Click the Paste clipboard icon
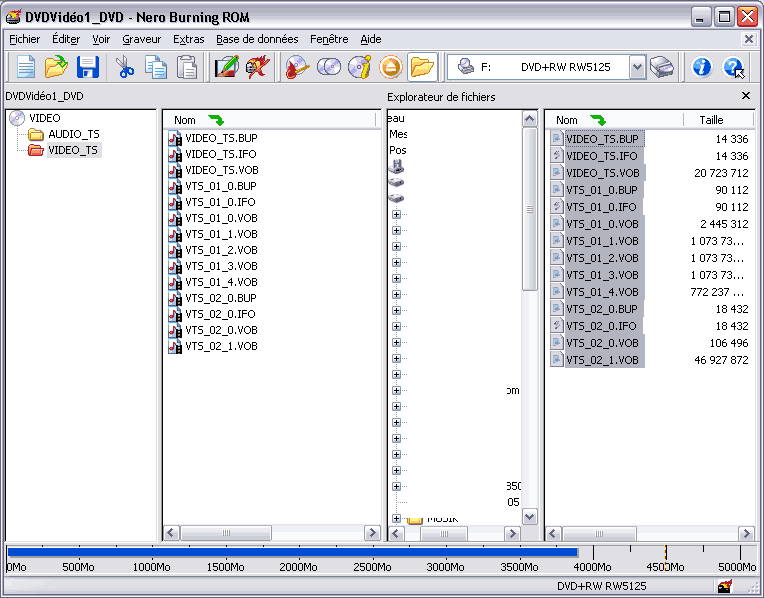 187,67
